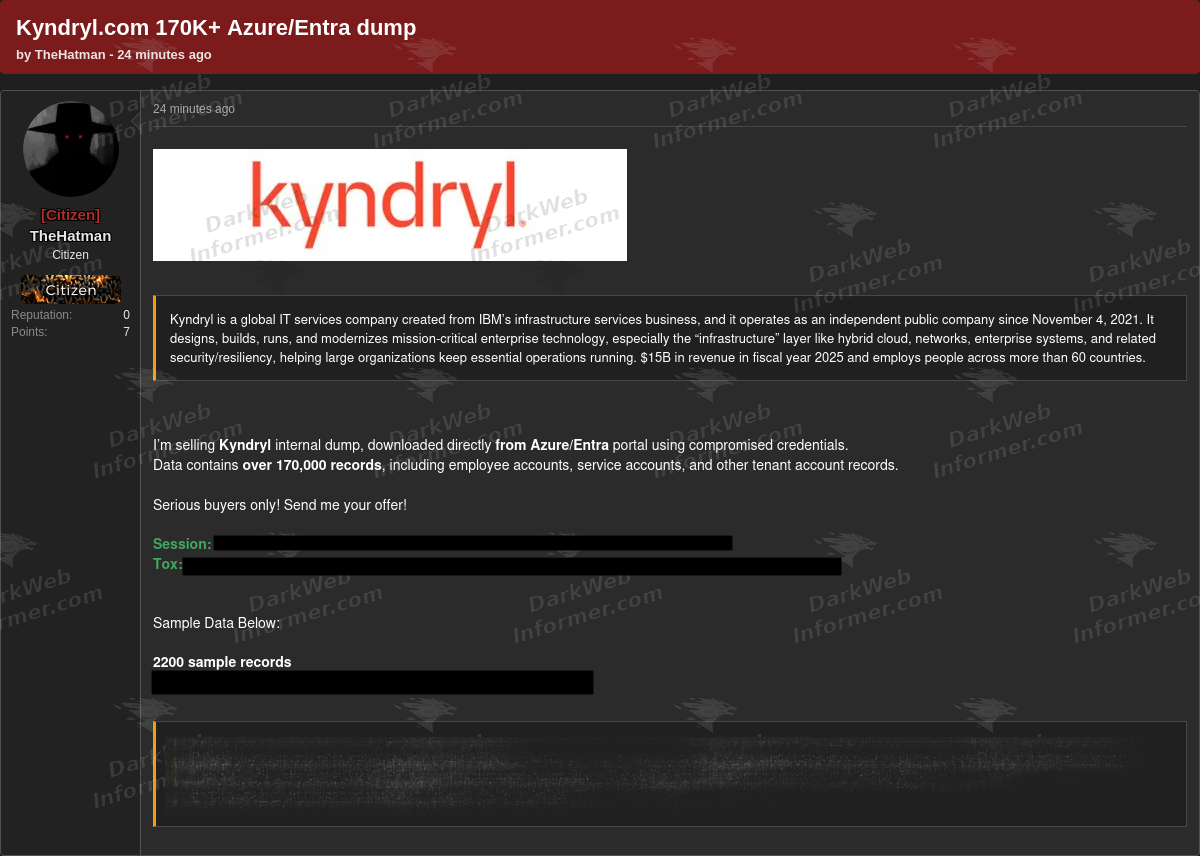Click TheHatman's hat-figure avatar image
This screenshot has height=856, width=1200.
pos(71,150)
